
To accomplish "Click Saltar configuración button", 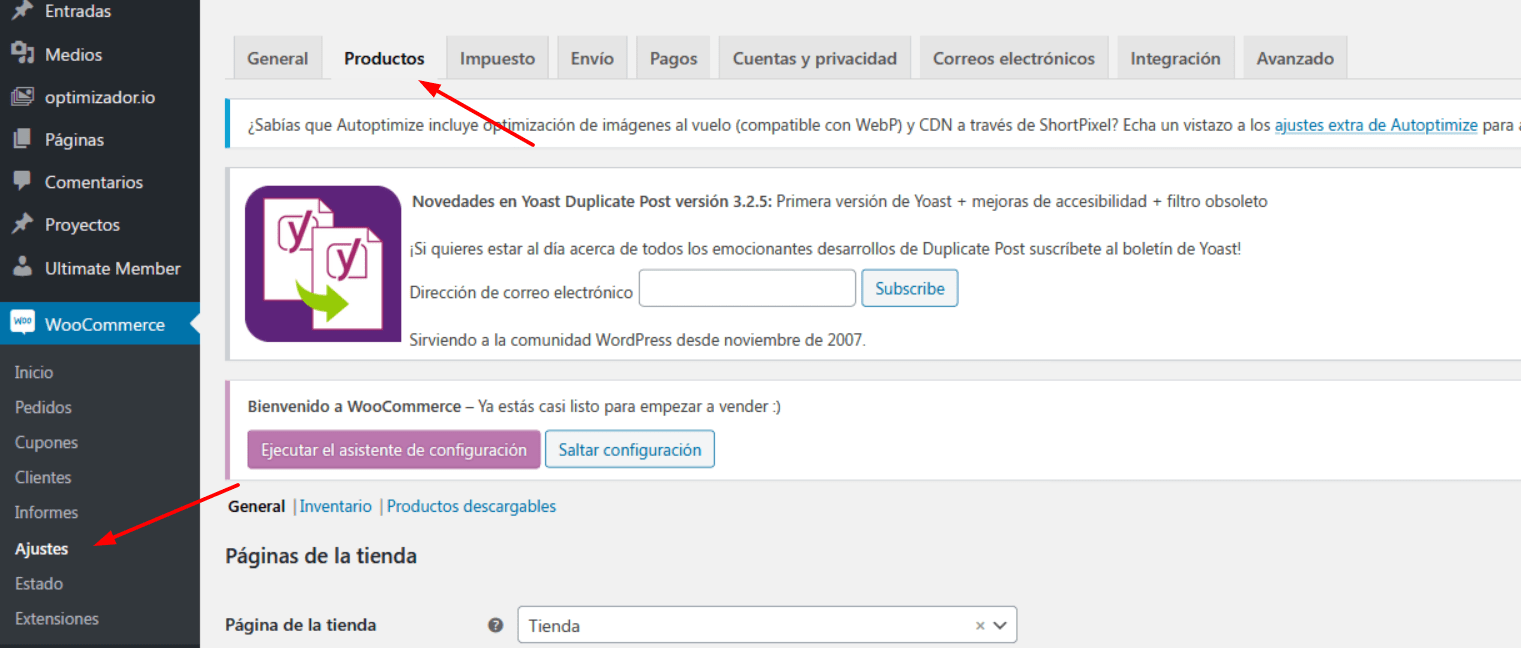I will tap(630, 450).
